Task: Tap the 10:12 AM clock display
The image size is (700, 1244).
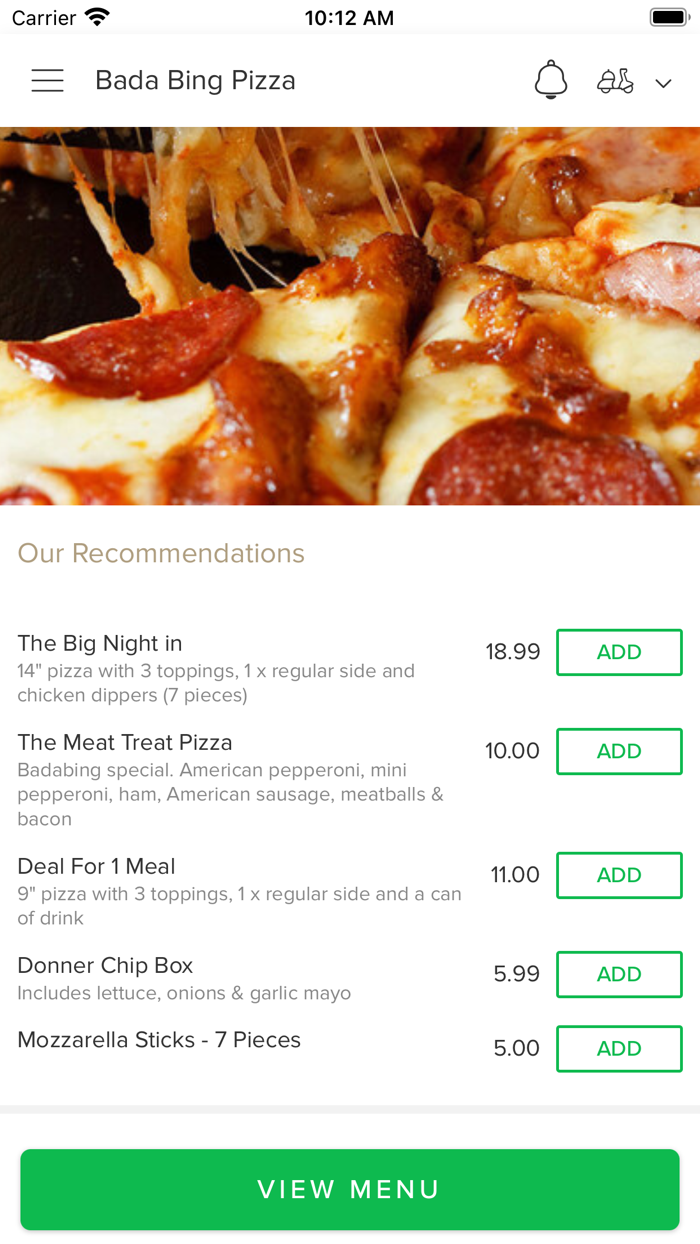Action: pos(350,16)
